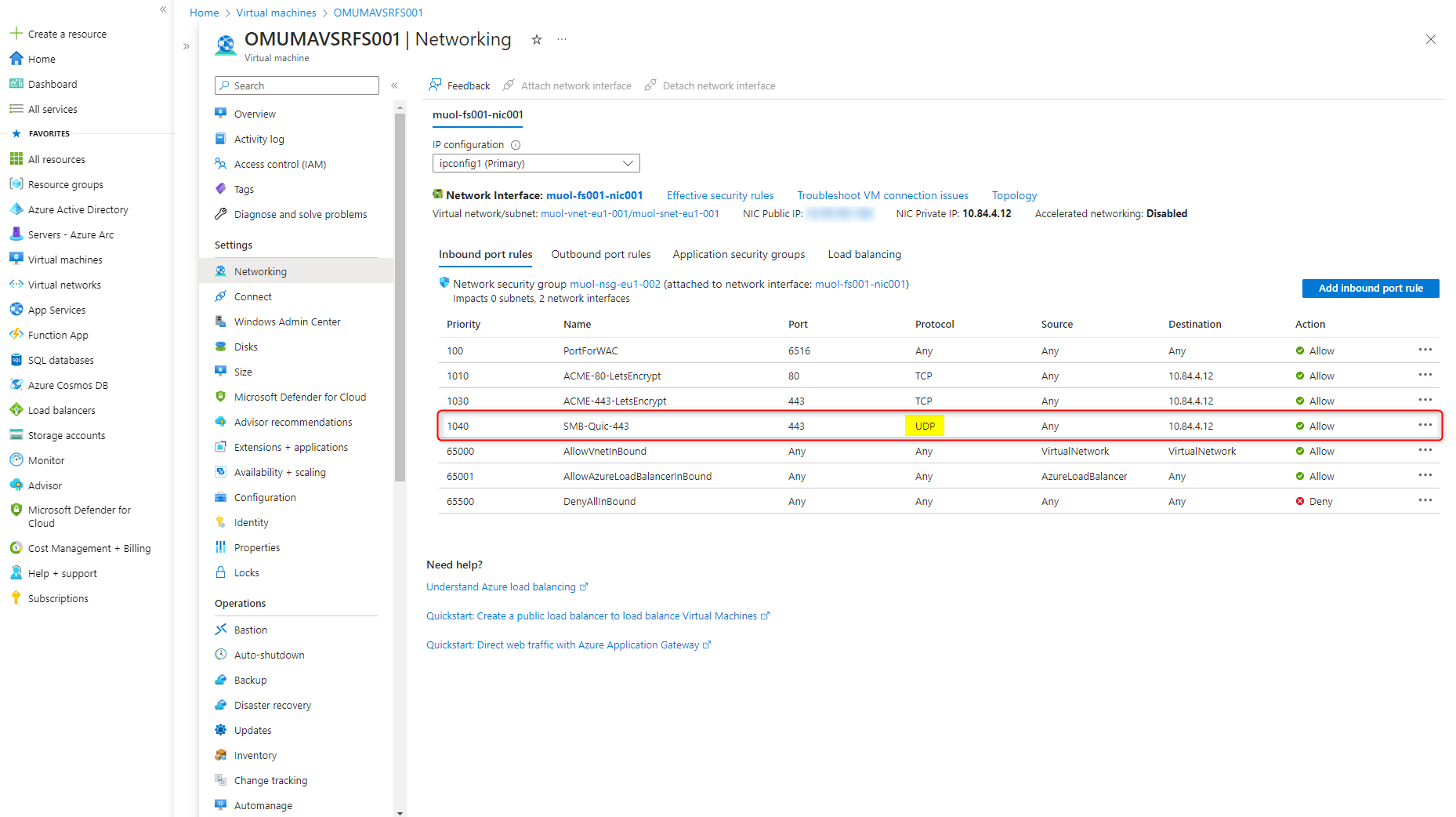Collapse the Settings pane with the chevron
Viewport: 1456px width, 817px height.
pyautogui.click(x=394, y=86)
